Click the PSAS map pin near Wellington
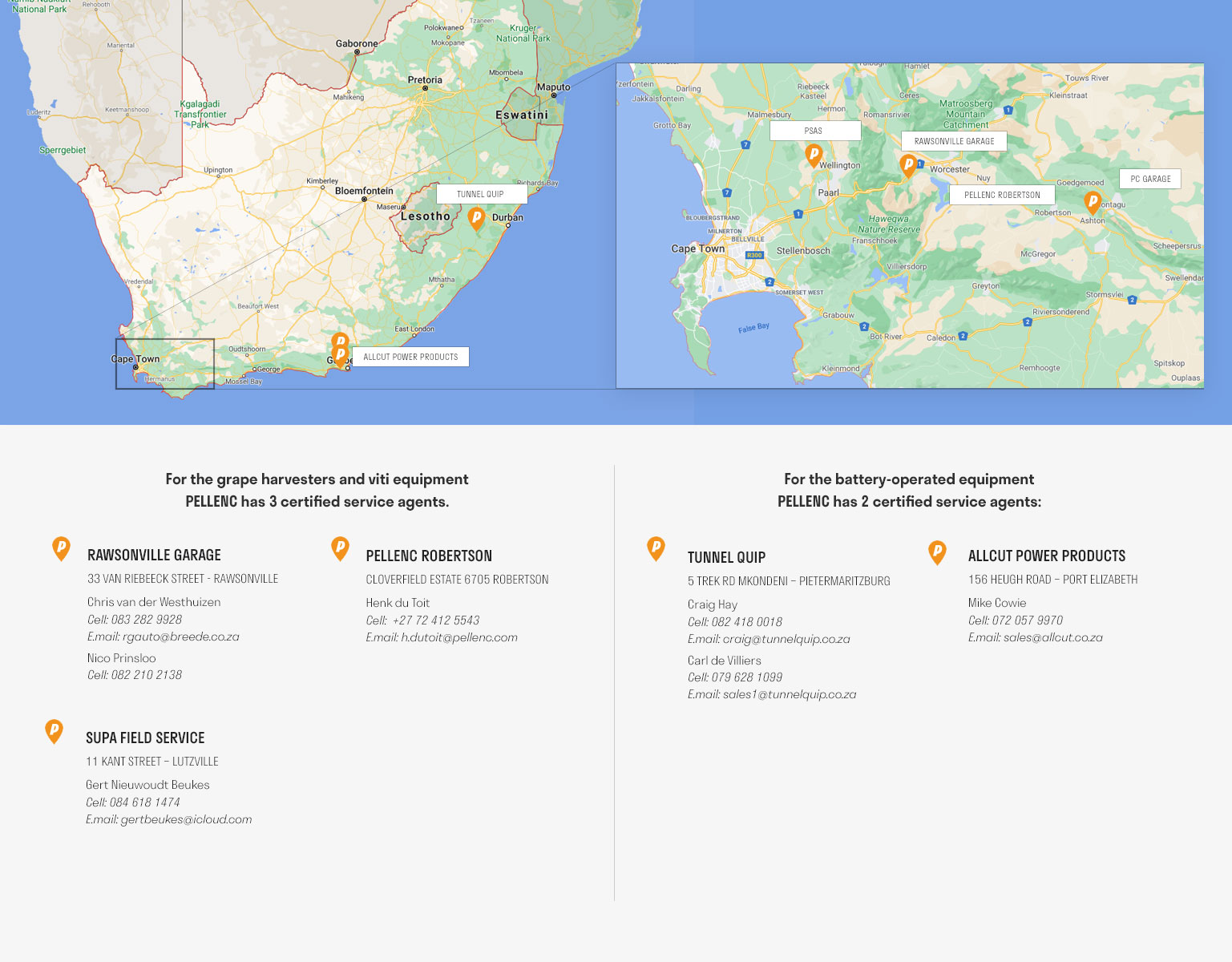This screenshot has width=1232, height=962. 814,156
